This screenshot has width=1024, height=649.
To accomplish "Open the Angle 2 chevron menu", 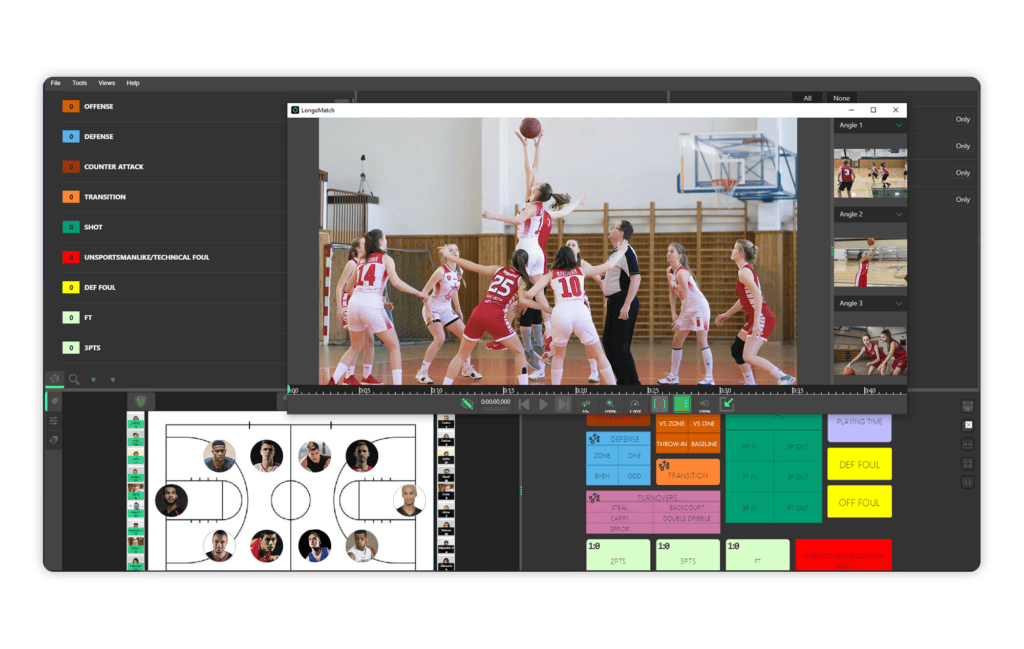I will [898, 215].
